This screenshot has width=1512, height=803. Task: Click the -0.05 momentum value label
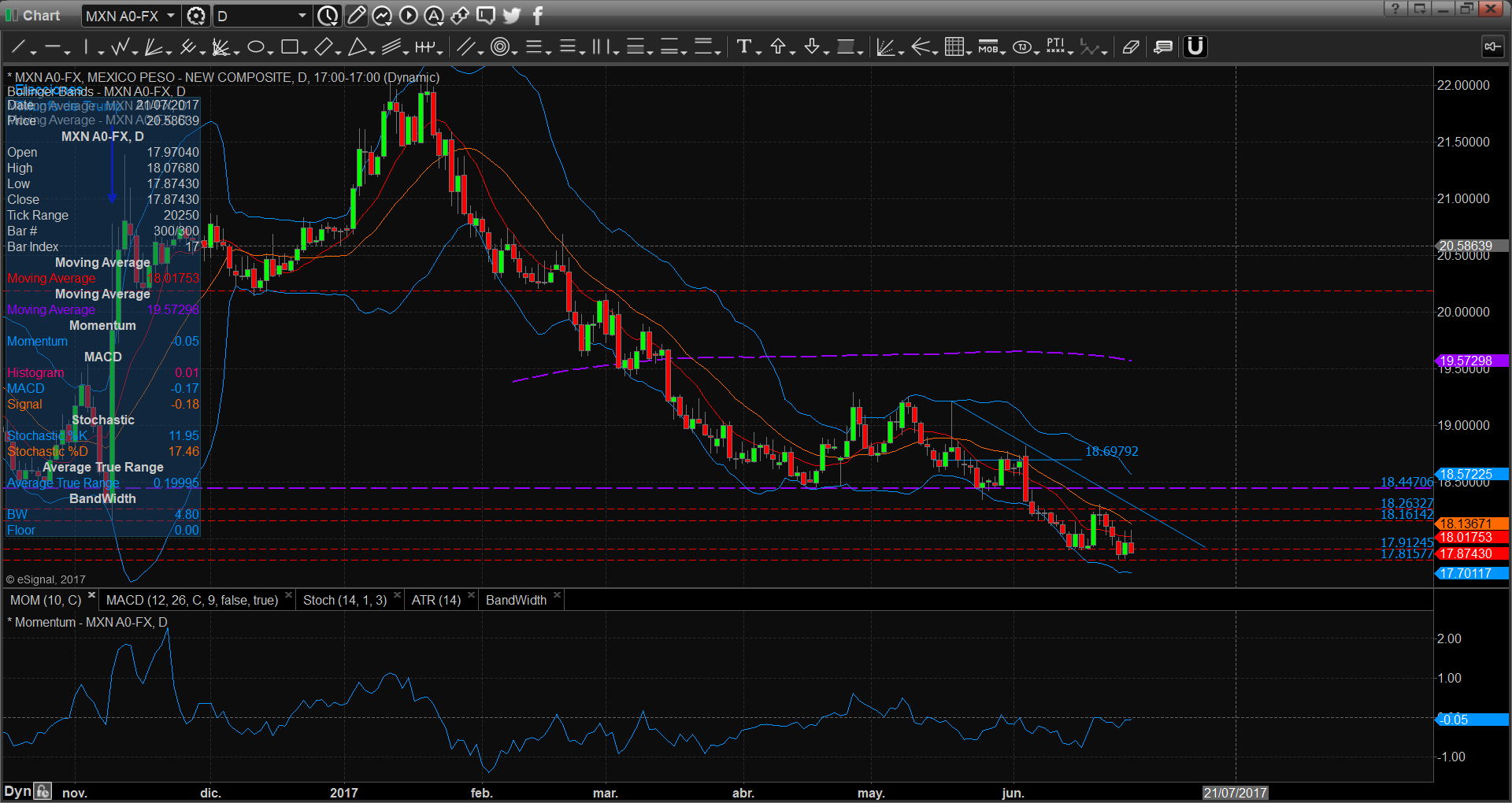1472,720
